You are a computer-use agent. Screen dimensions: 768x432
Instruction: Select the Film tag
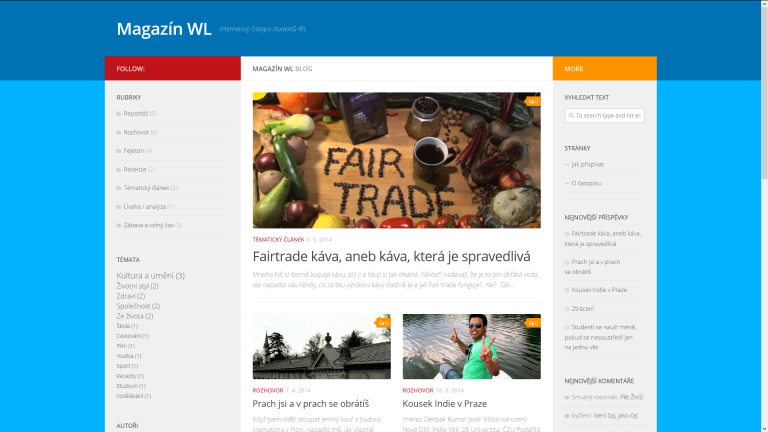[125, 346]
